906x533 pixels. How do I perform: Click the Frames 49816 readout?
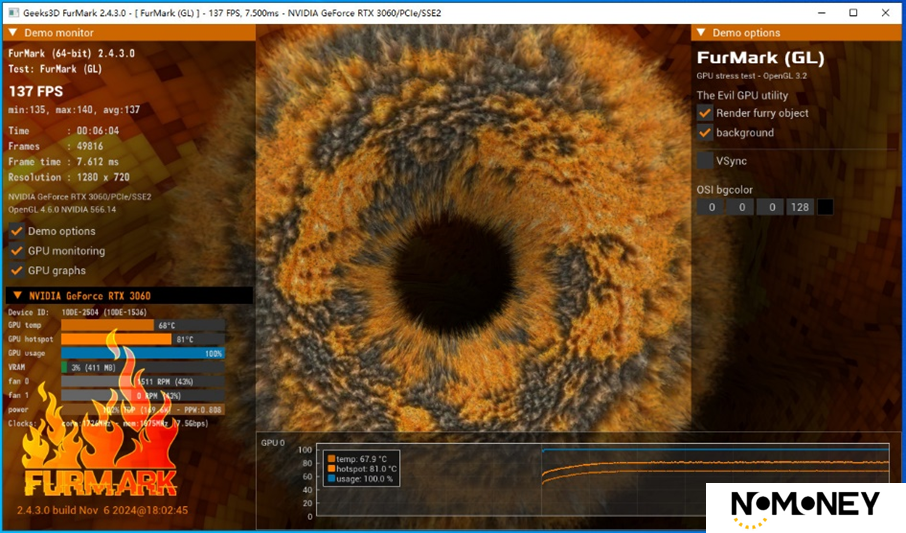point(55,146)
